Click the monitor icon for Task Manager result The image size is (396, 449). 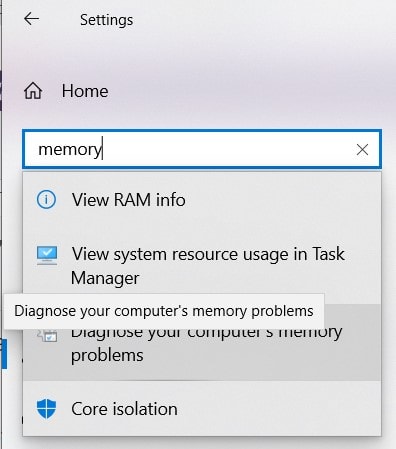click(x=47, y=256)
